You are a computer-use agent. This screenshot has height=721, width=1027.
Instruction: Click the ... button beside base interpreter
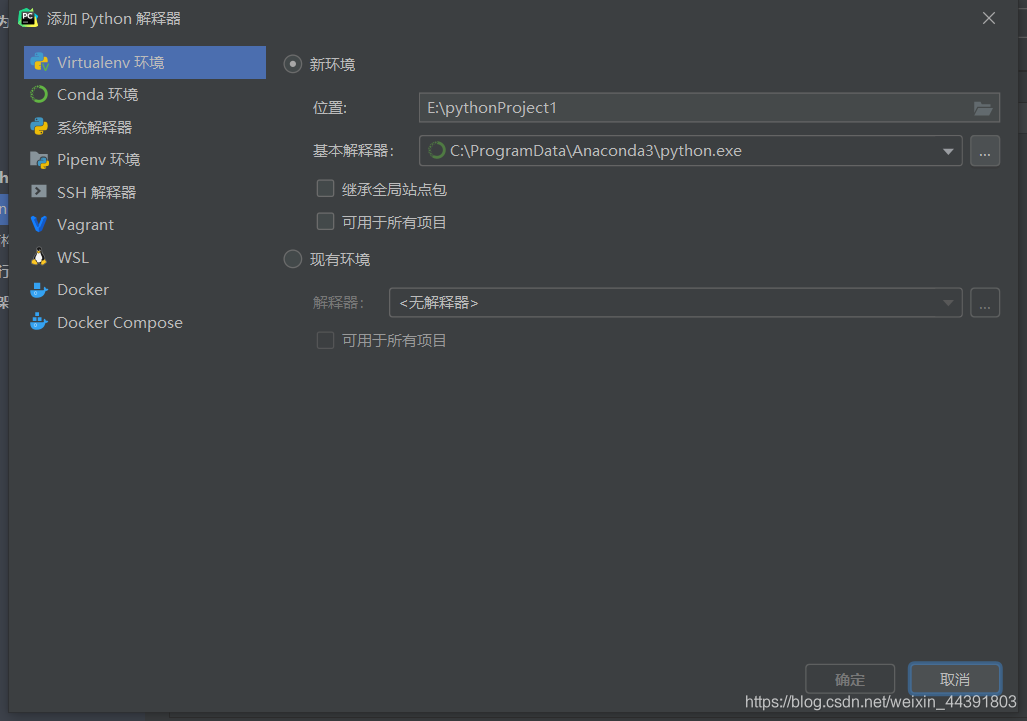tap(984, 151)
